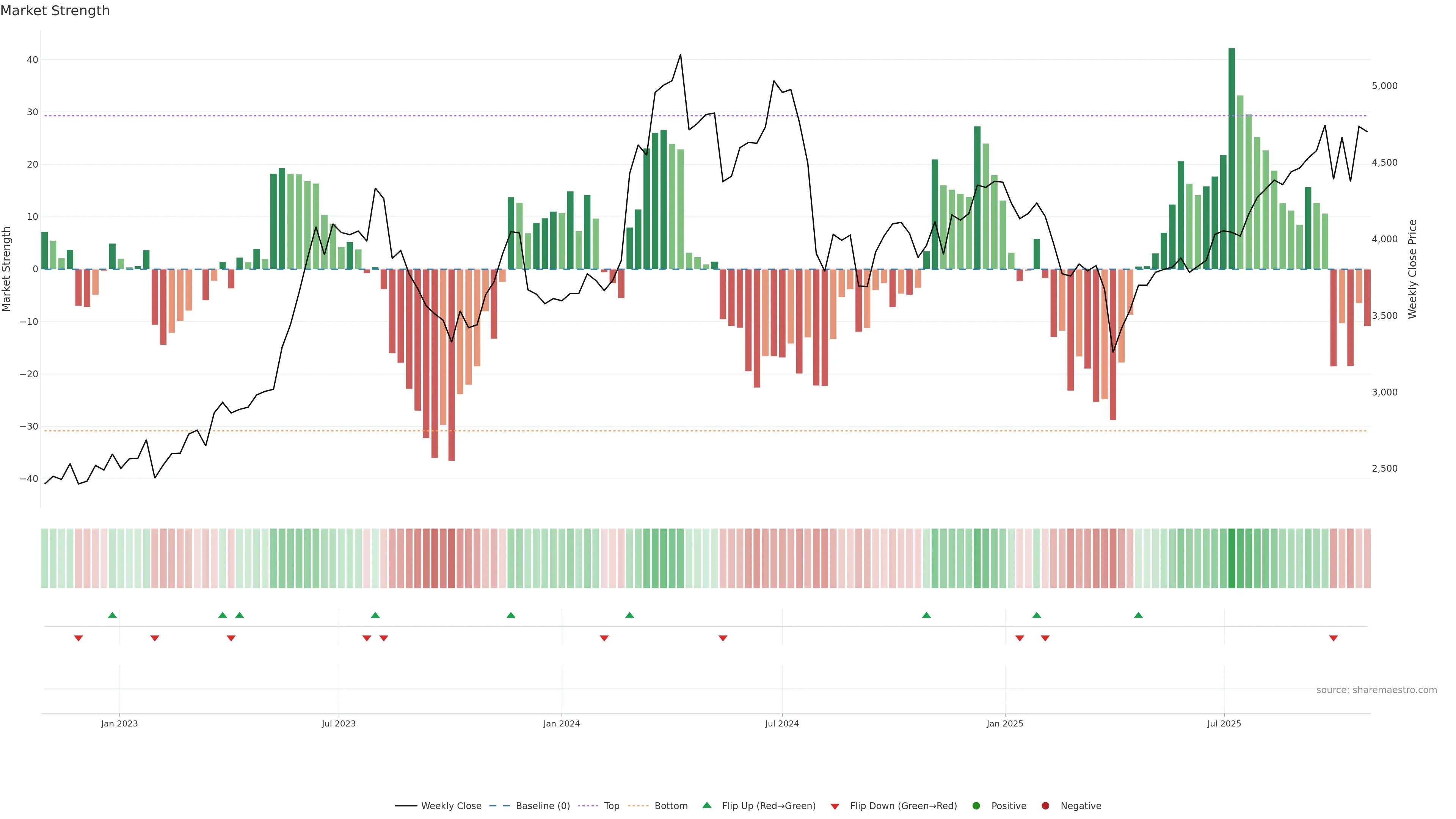Click the Jul 2024 x-axis label
1456x819 pixels.
782,723
